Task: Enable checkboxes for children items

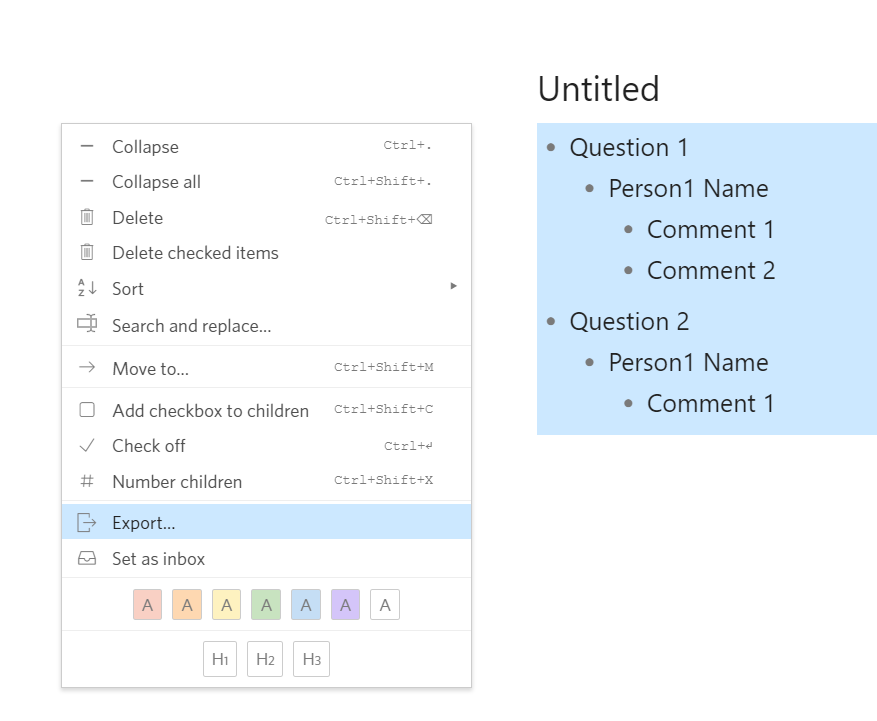Action: pos(210,409)
